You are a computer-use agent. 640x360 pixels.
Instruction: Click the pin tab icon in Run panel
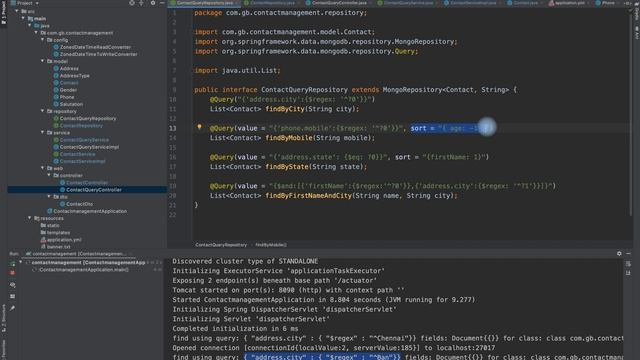13,308
